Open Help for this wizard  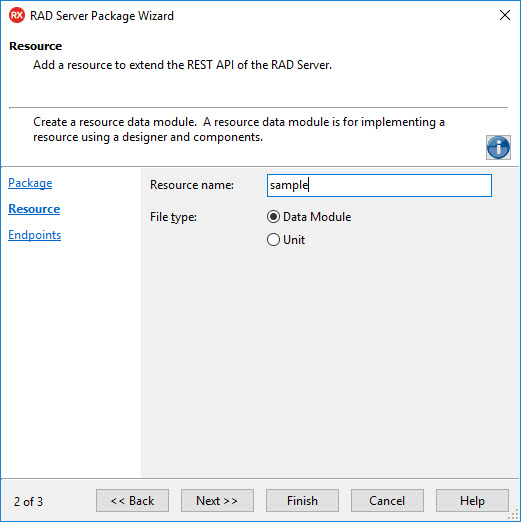coord(472,500)
